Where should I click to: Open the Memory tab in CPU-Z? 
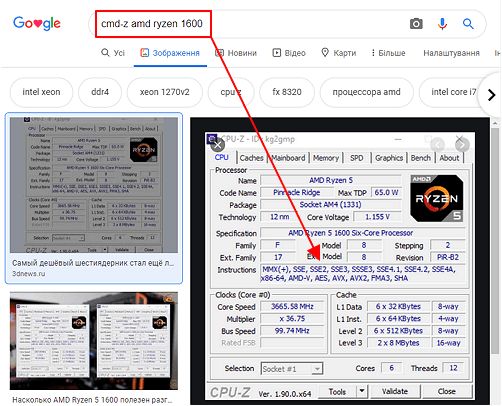point(326,158)
